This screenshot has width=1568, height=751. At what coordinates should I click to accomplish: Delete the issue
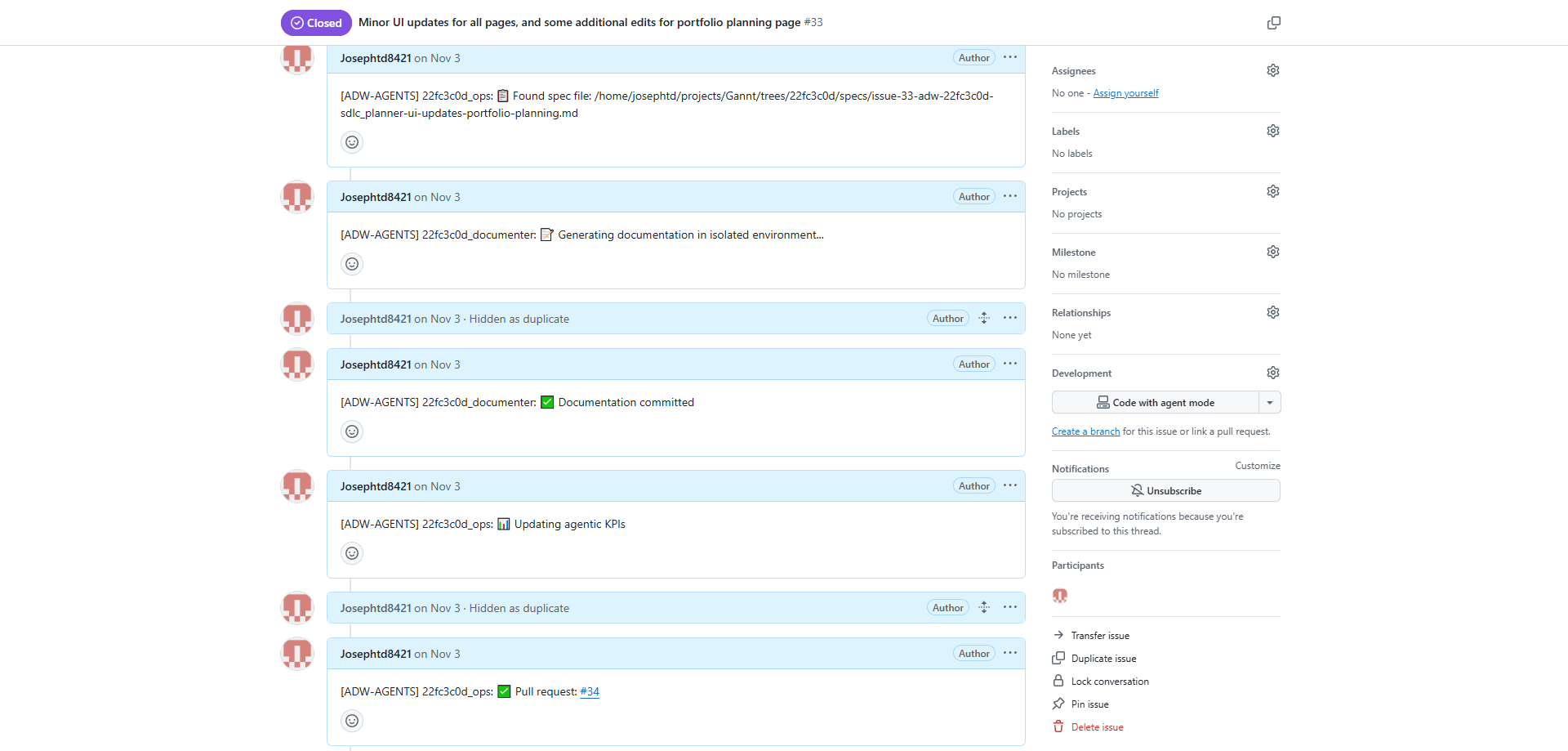coord(1097,726)
